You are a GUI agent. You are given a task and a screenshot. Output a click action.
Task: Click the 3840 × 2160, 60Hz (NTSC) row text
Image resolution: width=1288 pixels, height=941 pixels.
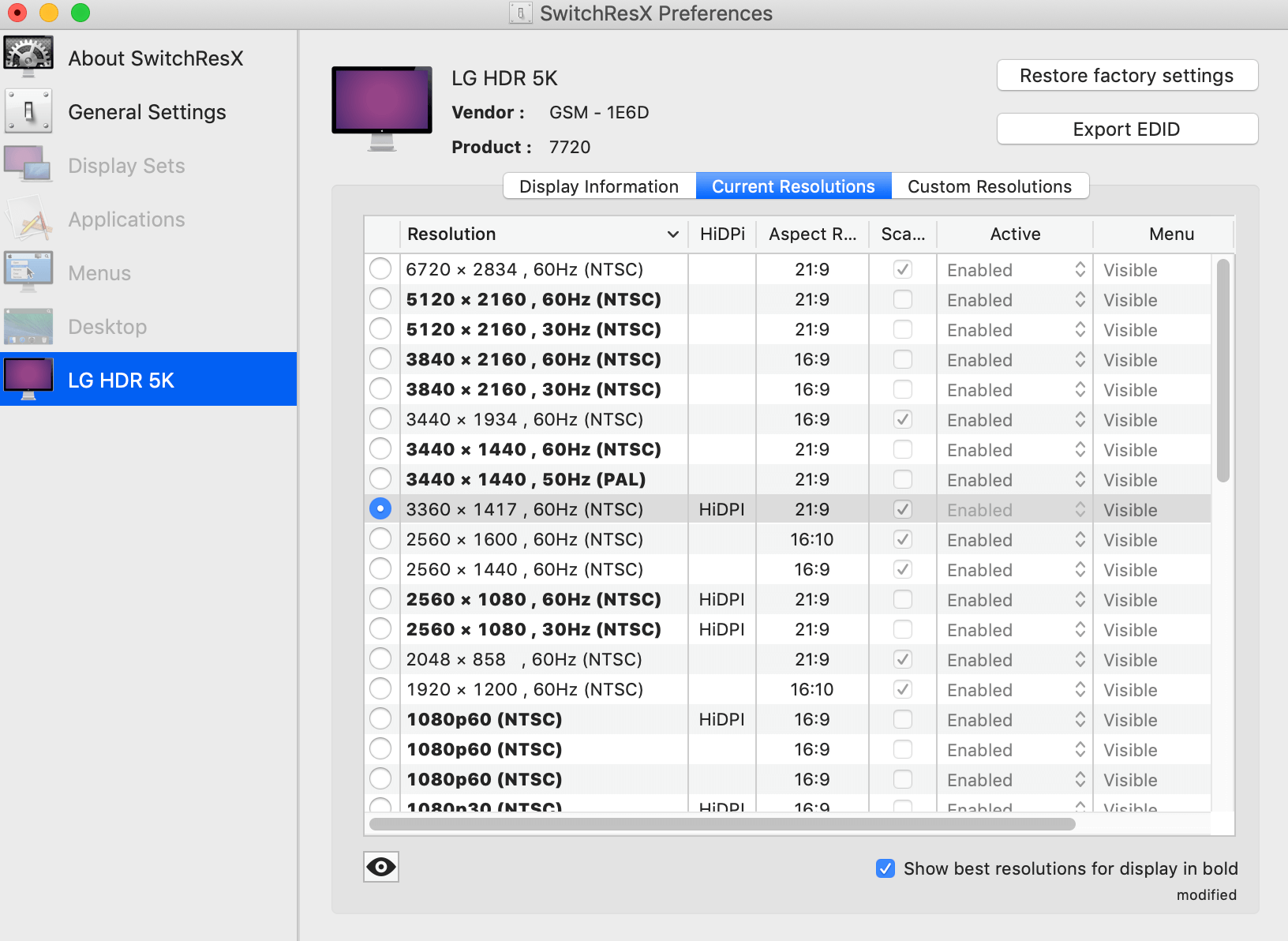(x=534, y=359)
